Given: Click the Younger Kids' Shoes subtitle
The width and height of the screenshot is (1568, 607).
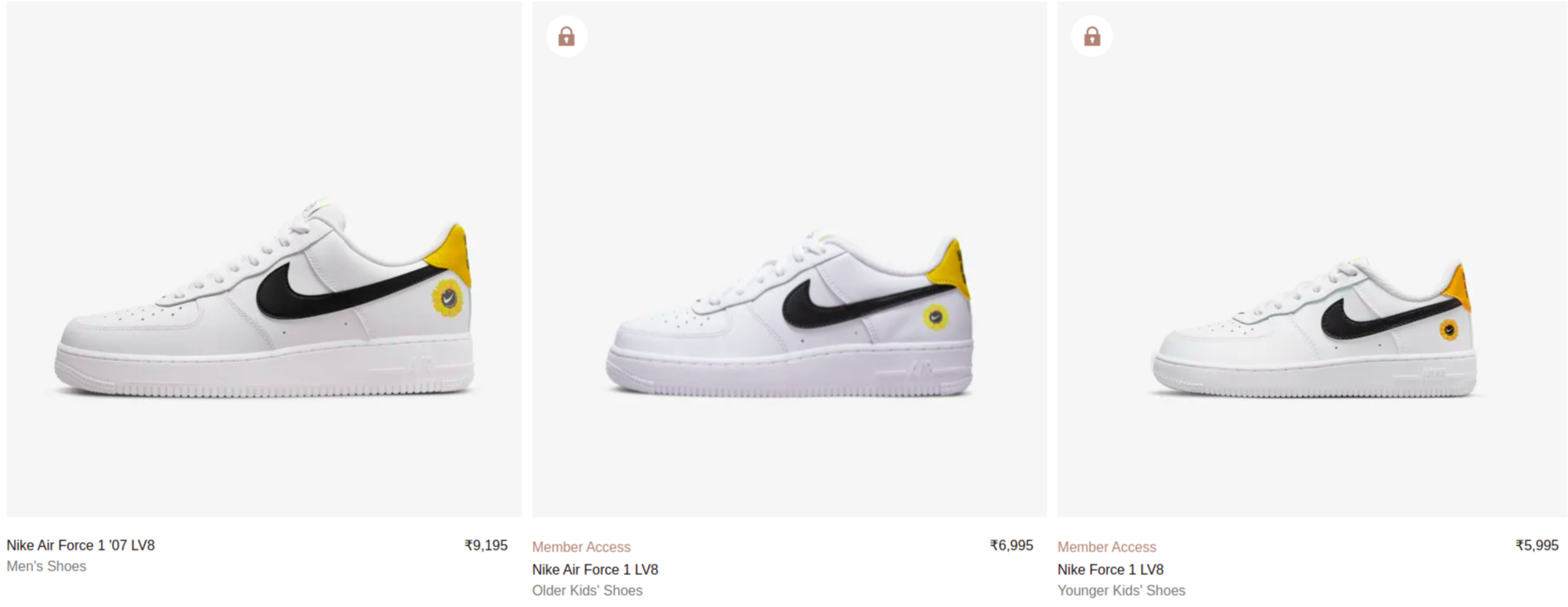Looking at the screenshot, I should click(1121, 591).
